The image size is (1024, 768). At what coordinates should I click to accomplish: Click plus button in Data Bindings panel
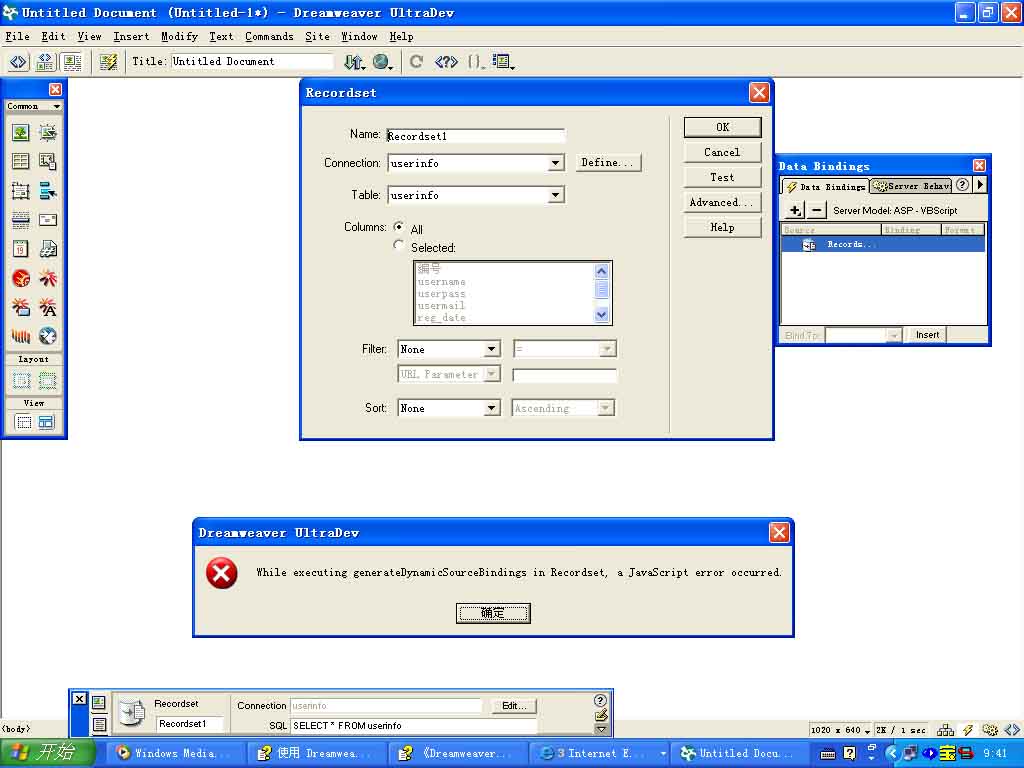tap(795, 210)
